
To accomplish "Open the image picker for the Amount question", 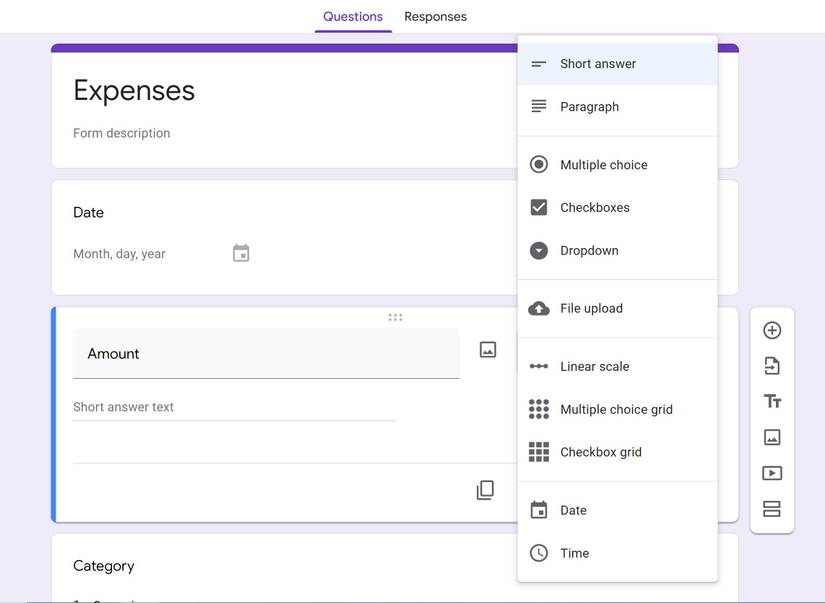I will click(487, 348).
